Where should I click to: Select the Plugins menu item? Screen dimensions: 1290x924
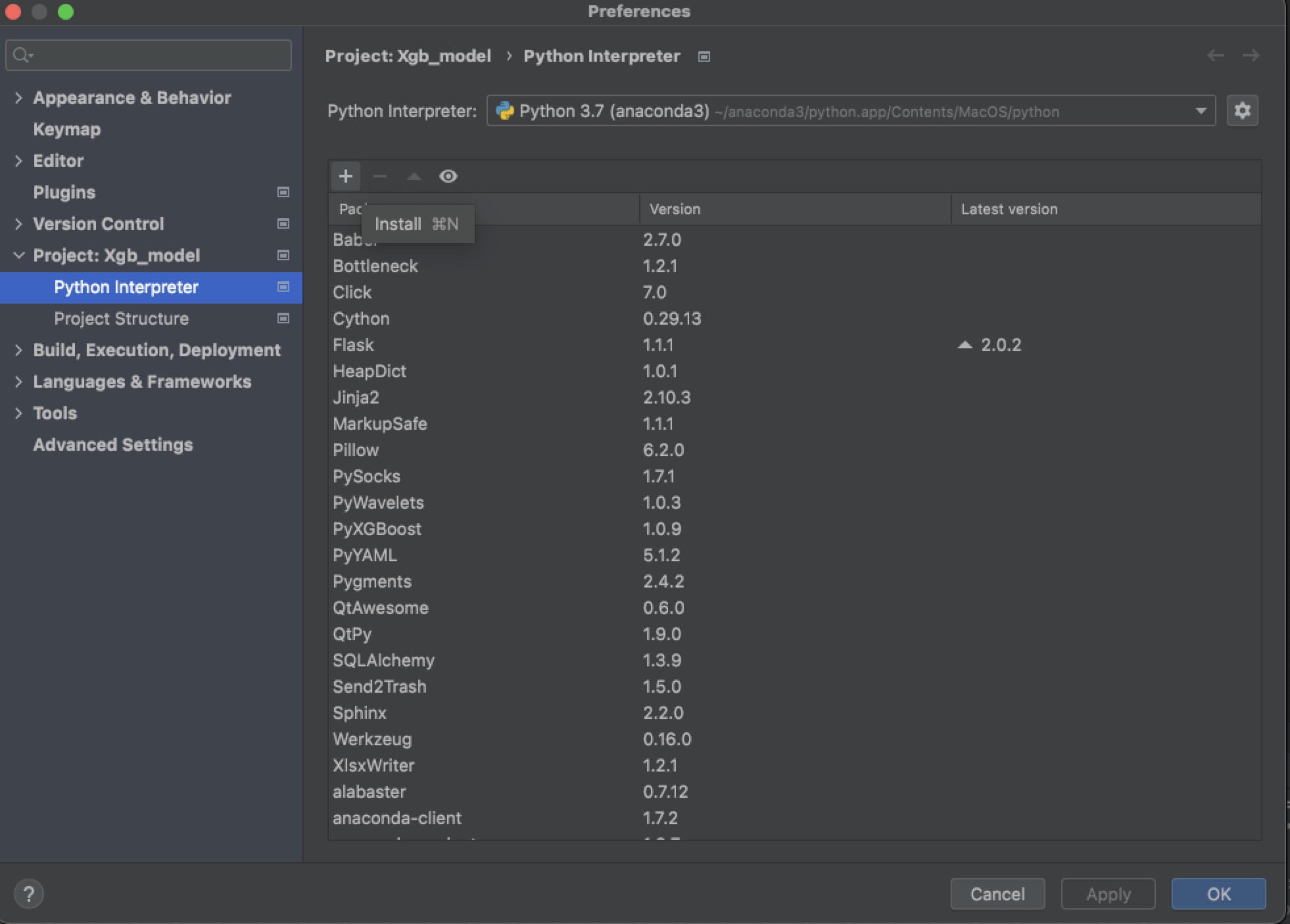(x=64, y=192)
